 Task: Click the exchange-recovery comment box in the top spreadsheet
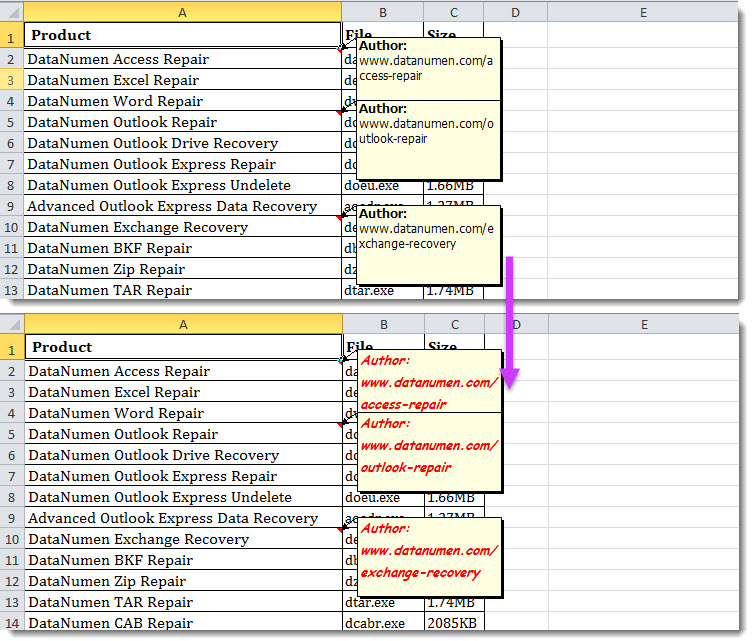tap(429, 245)
